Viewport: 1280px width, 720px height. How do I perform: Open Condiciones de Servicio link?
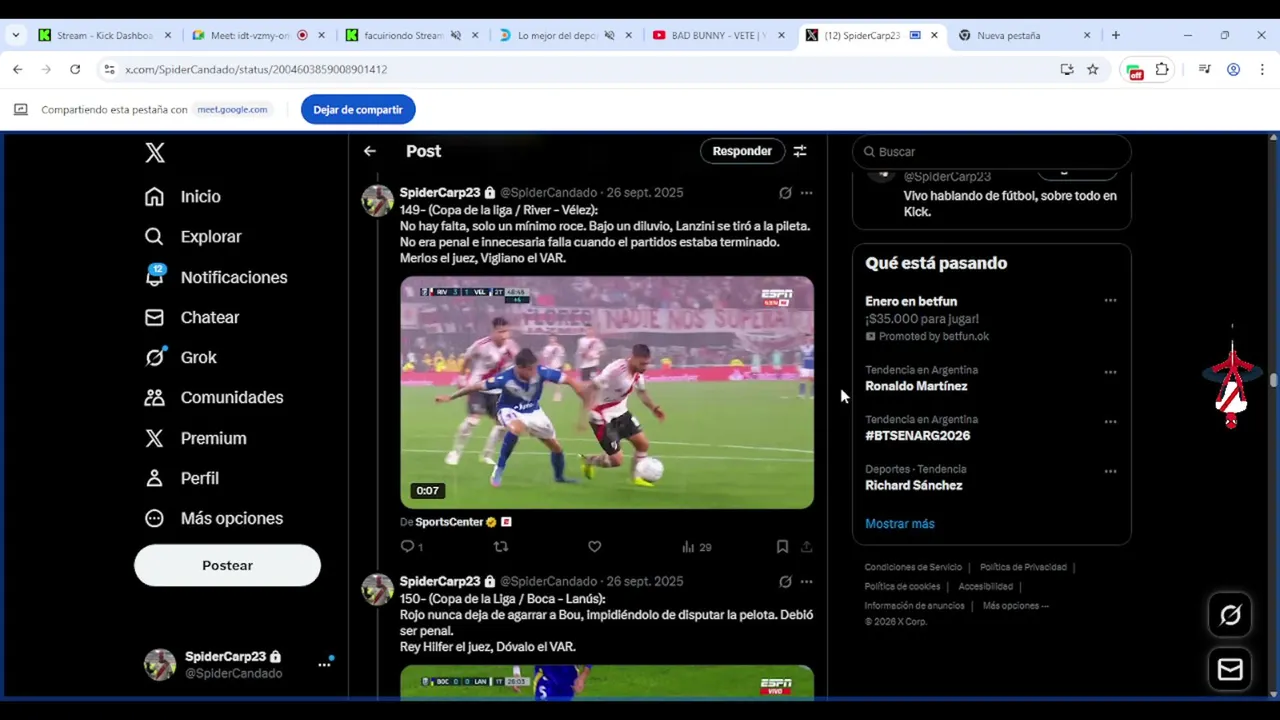tap(913, 567)
